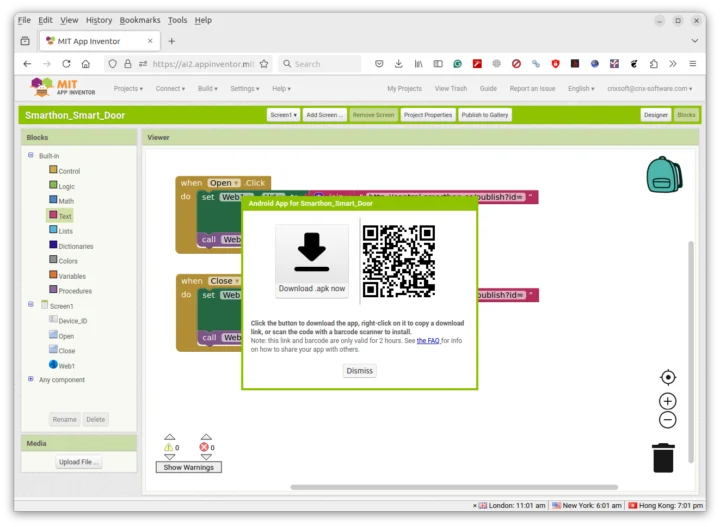
Task: Show more toolbar items chevron
Action: (673, 64)
